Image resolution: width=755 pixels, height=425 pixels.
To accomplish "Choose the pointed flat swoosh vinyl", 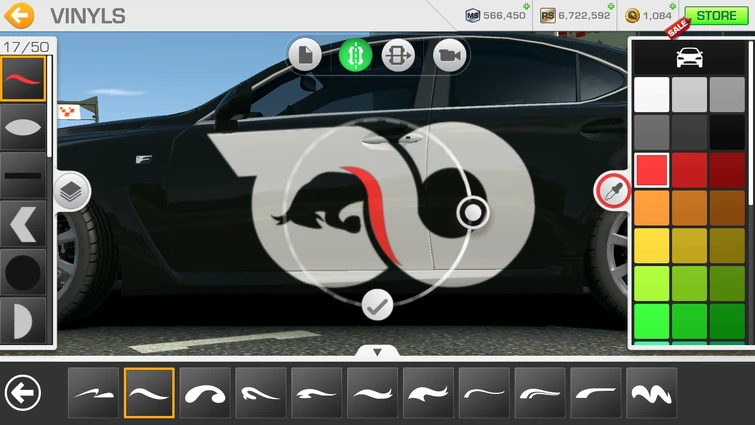I will (x=317, y=393).
